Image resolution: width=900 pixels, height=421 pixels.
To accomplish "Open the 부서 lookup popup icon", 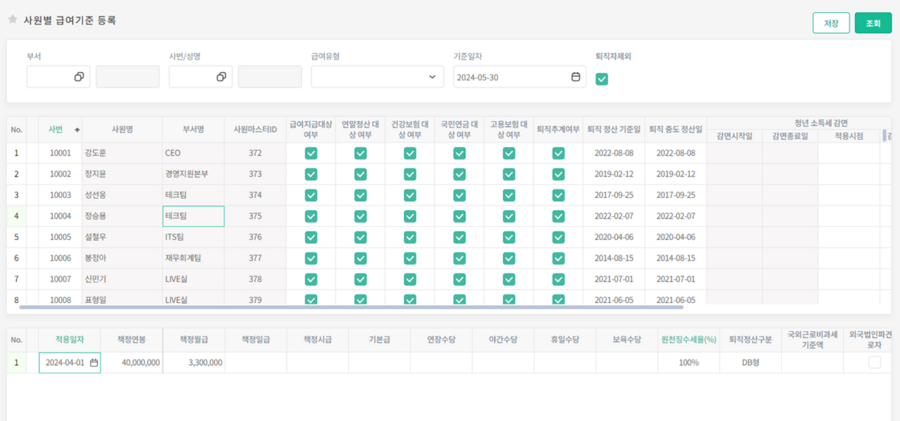I will pyautogui.click(x=79, y=77).
